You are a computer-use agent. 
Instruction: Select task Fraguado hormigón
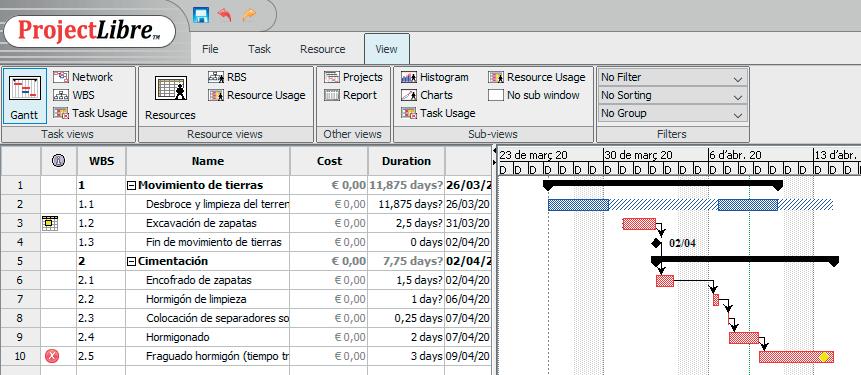pyautogui.click(x=217, y=356)
